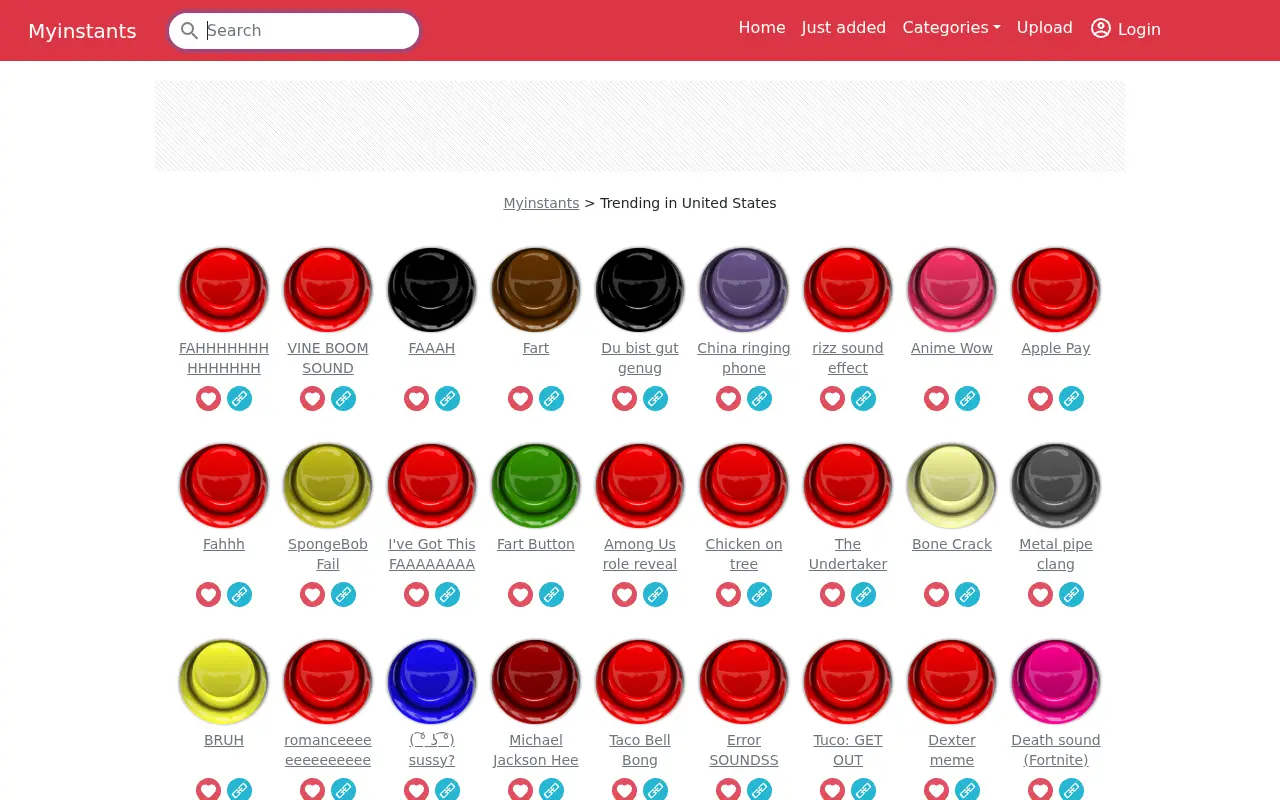Favorite the FAHHHHHHHHHHHHHHH sound with heart icon
Image resolution: width=1280 pixels, height=800 pixels.
208,399
